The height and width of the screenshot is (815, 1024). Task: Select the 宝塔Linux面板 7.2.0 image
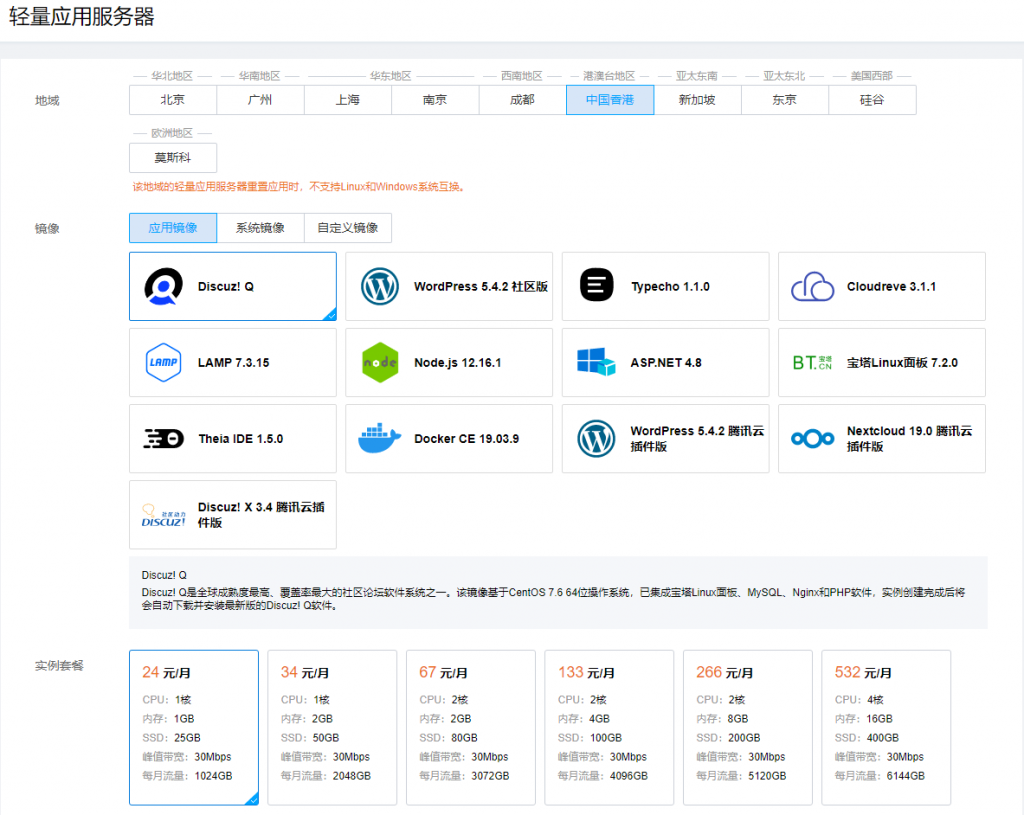tap(881, 362)
